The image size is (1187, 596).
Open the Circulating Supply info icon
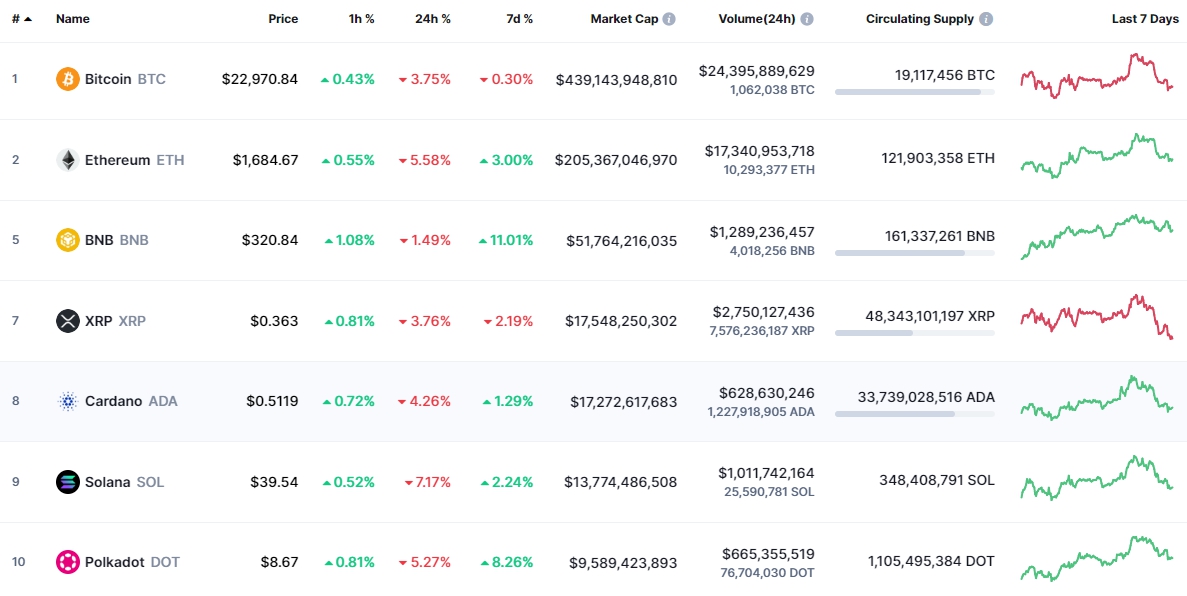click(986, 19)
